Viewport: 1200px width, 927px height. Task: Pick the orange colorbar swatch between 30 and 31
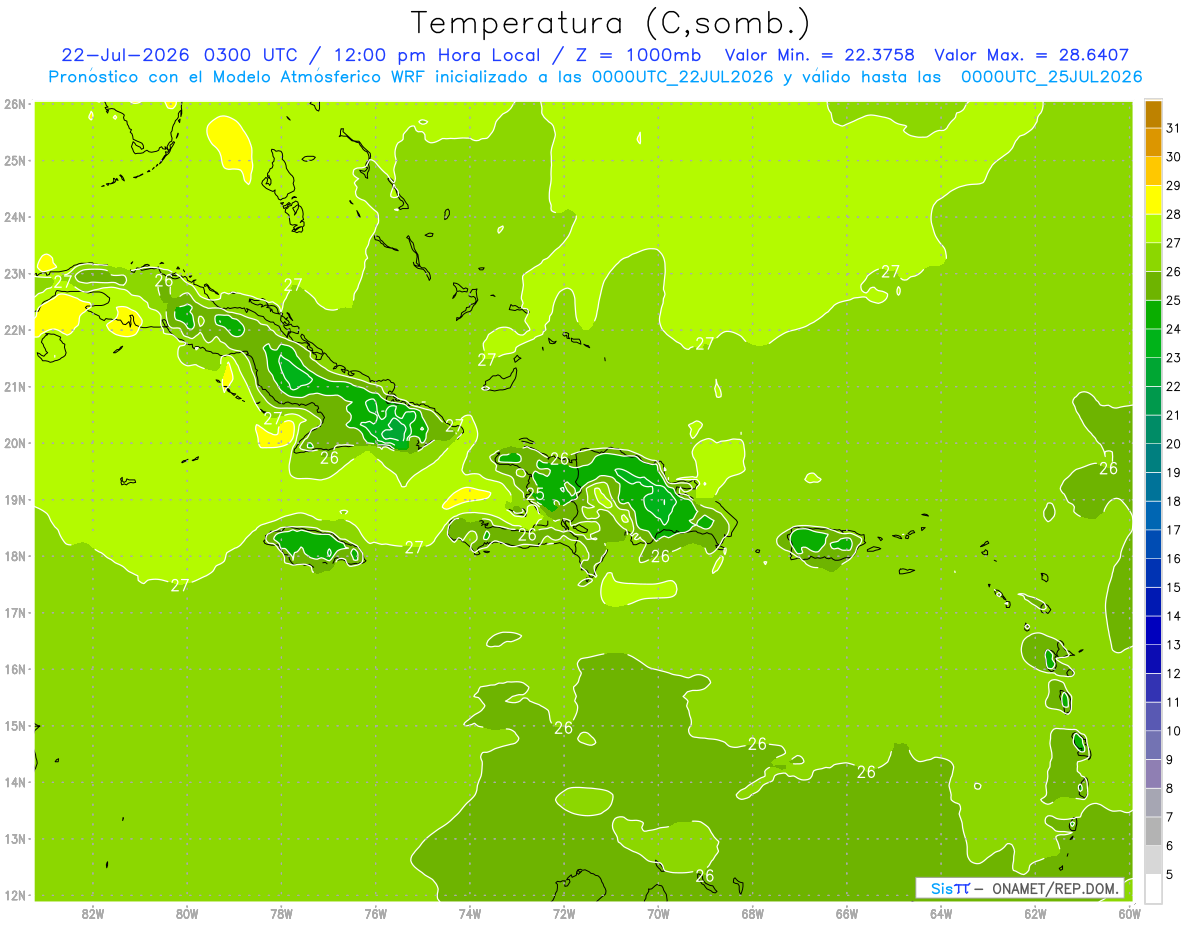click(x=1154, y=142)
